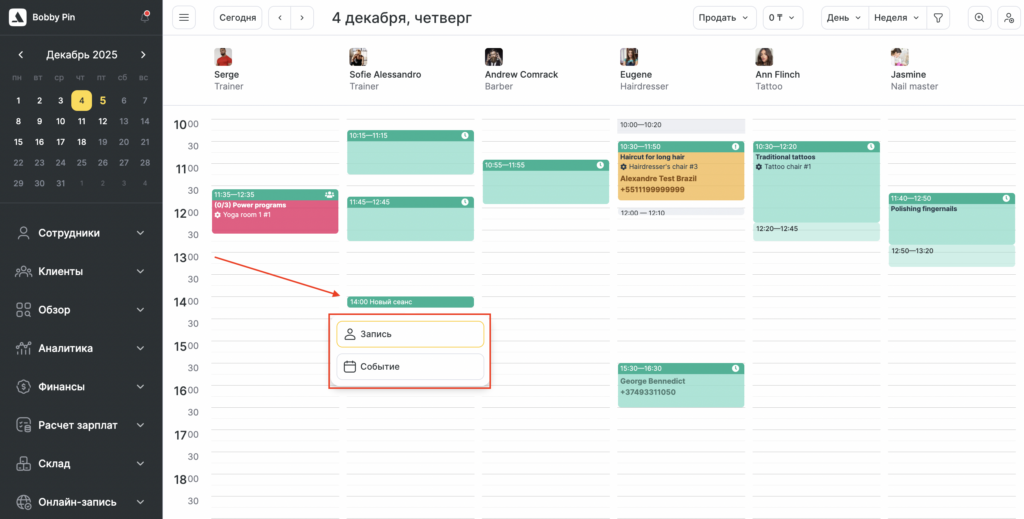Expand the Финансы sidebar section
1024x519 pixels.
tap(80, 387)
